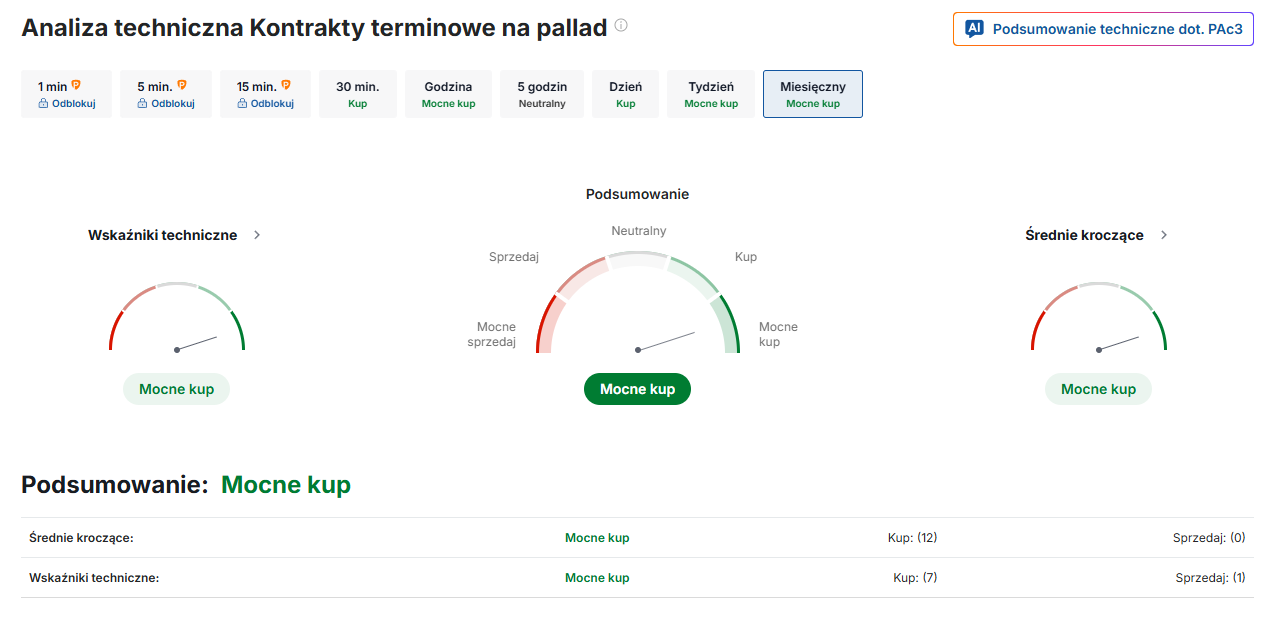The width and height of the screenshot is (1284, 620).
Task: Choose the 5 godzin timeframe tab
Action: point(542,94)
